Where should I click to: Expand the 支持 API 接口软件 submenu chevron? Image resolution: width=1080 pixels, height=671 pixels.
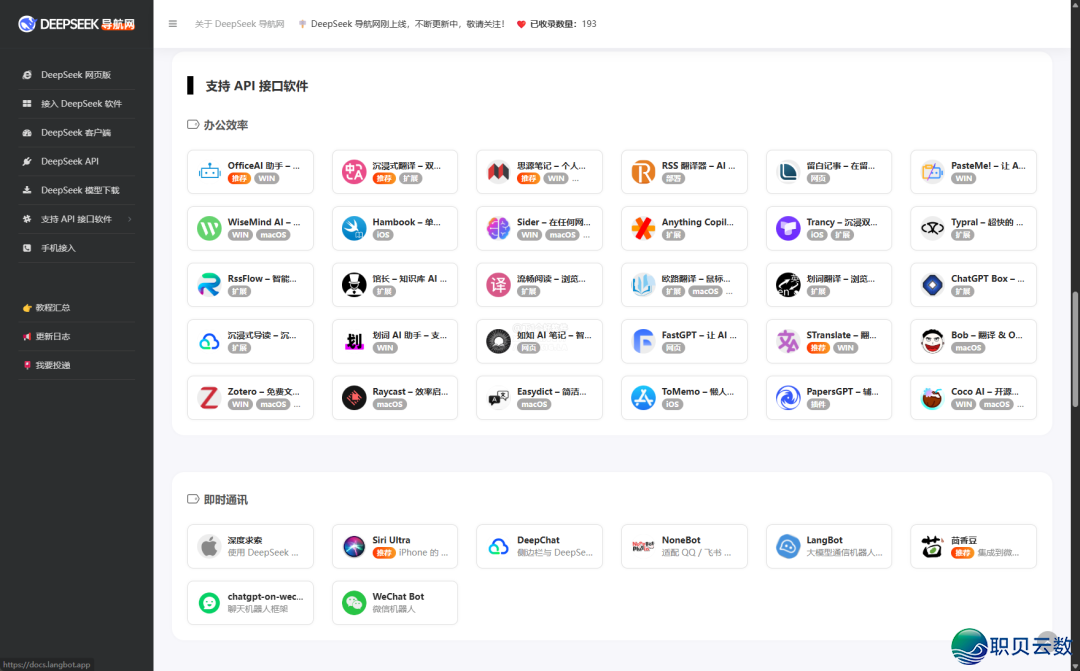pyautogui.click(x=129, y=219)
